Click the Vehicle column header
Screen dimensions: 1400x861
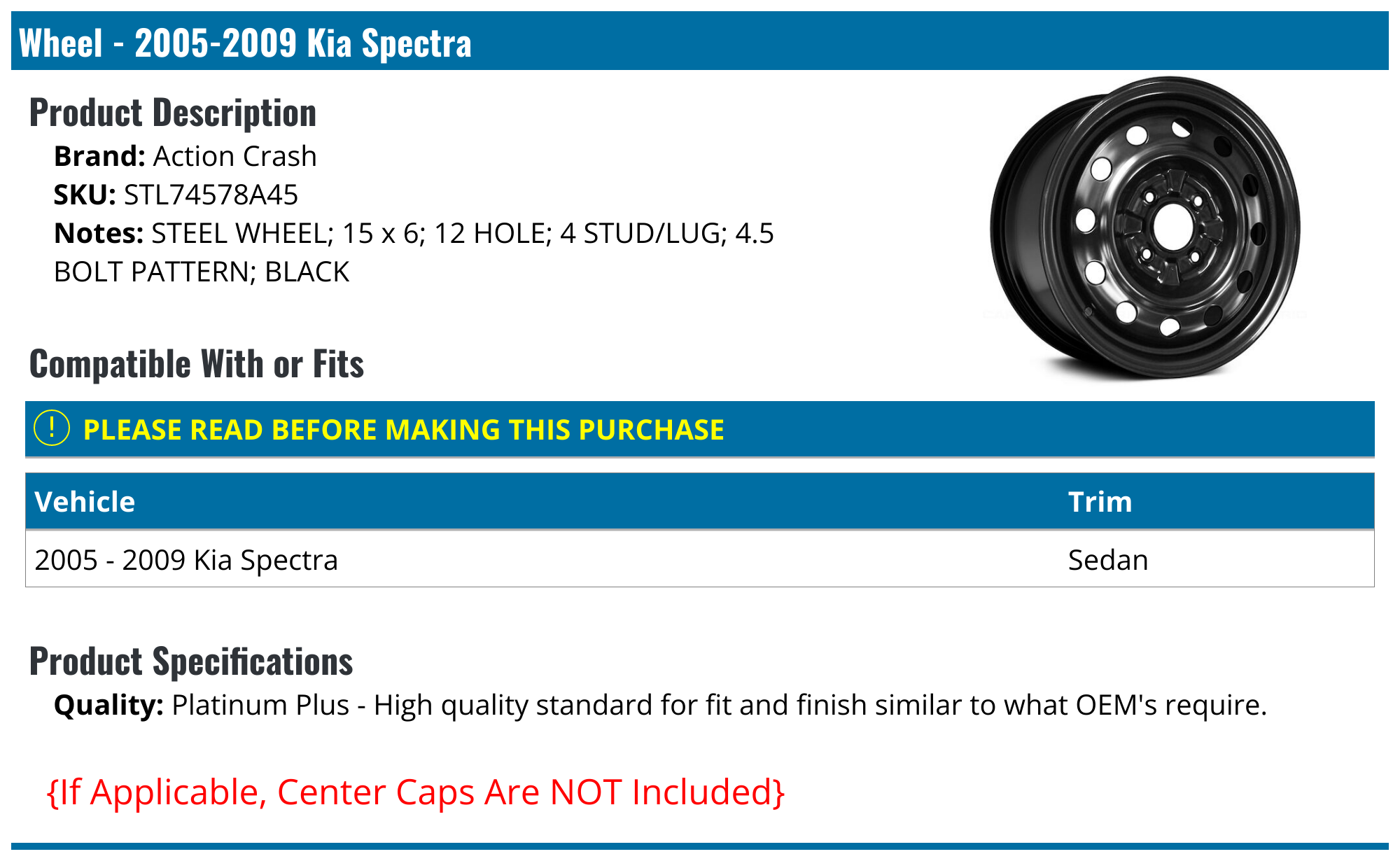click(85, 502)
